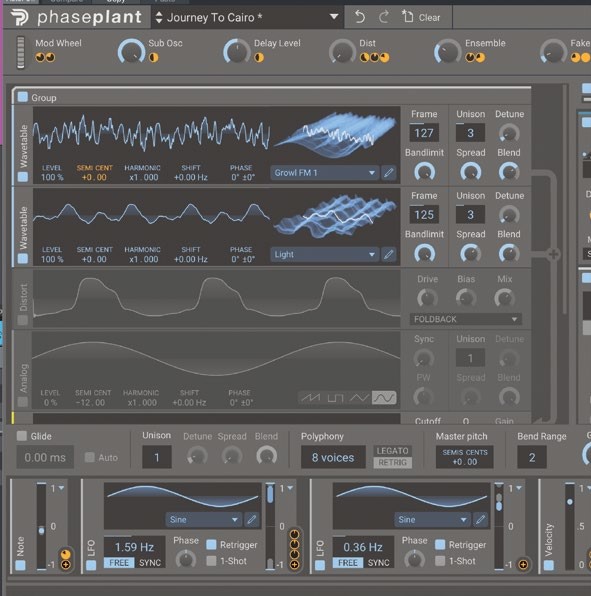This screenshot has width=591, height=596.
Task: Click Growl FM 1 Unison value 3
Action: click(x=470, y=133)
